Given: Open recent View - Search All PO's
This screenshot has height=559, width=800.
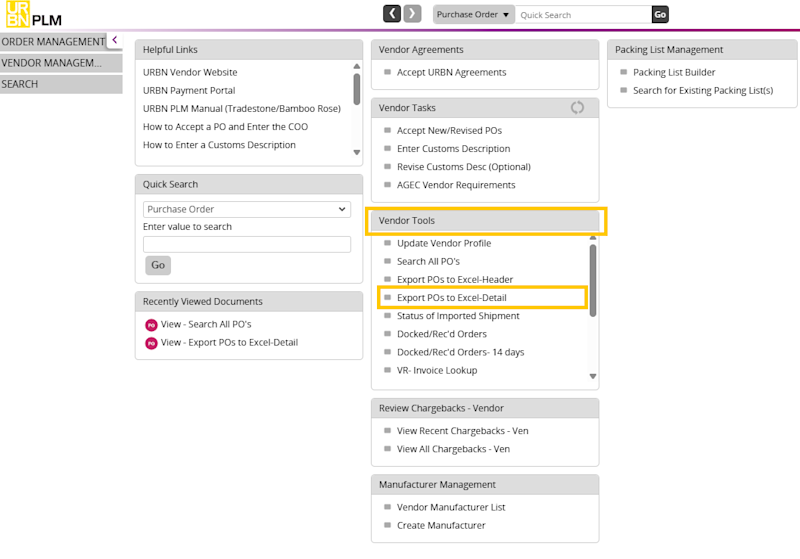Looking at the screenshot, I should (x=206, y=324).
